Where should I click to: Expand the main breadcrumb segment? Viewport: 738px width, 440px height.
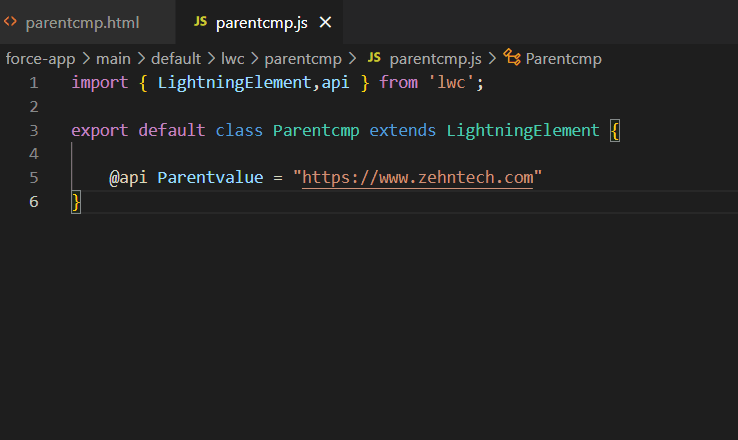click(x=114, y=58)
